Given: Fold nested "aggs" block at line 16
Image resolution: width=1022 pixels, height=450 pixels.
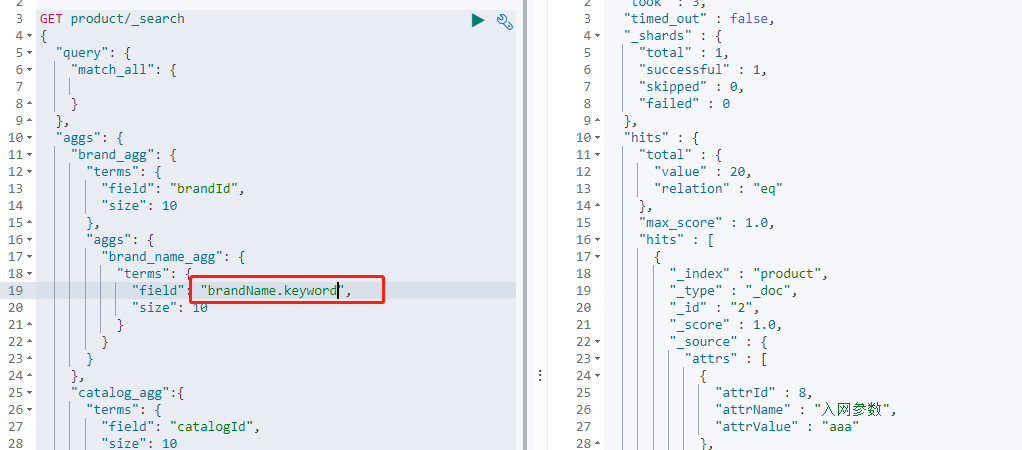Looking at the screenshot, I should click(29, 239).
